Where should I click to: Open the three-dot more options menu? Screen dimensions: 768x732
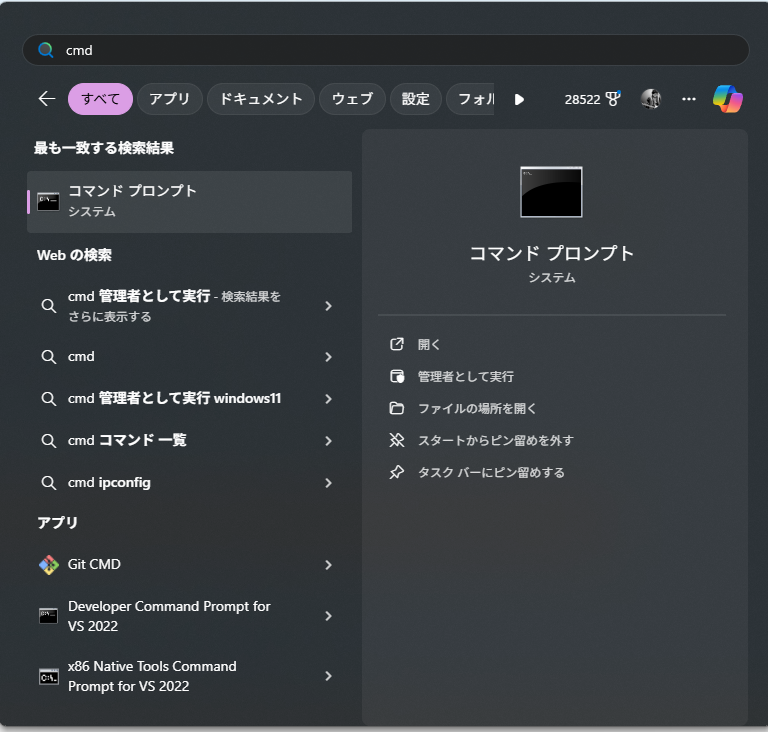coord(689,99)
